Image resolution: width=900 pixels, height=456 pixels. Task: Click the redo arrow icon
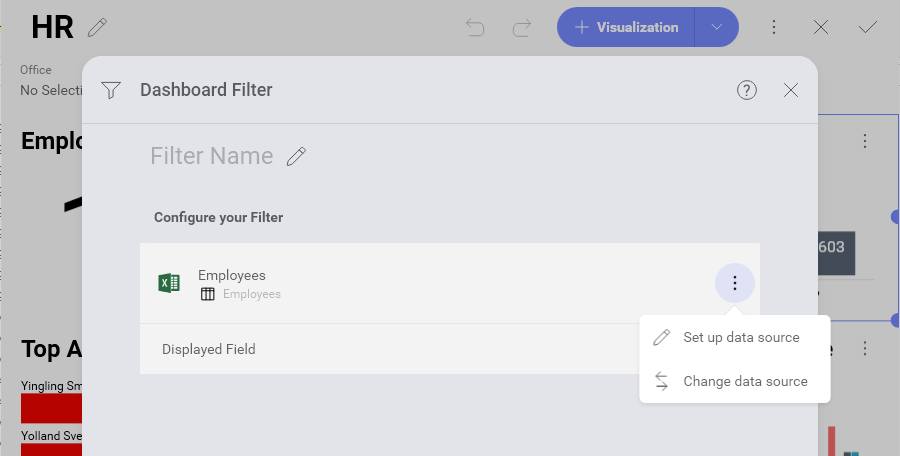point(521,28)
